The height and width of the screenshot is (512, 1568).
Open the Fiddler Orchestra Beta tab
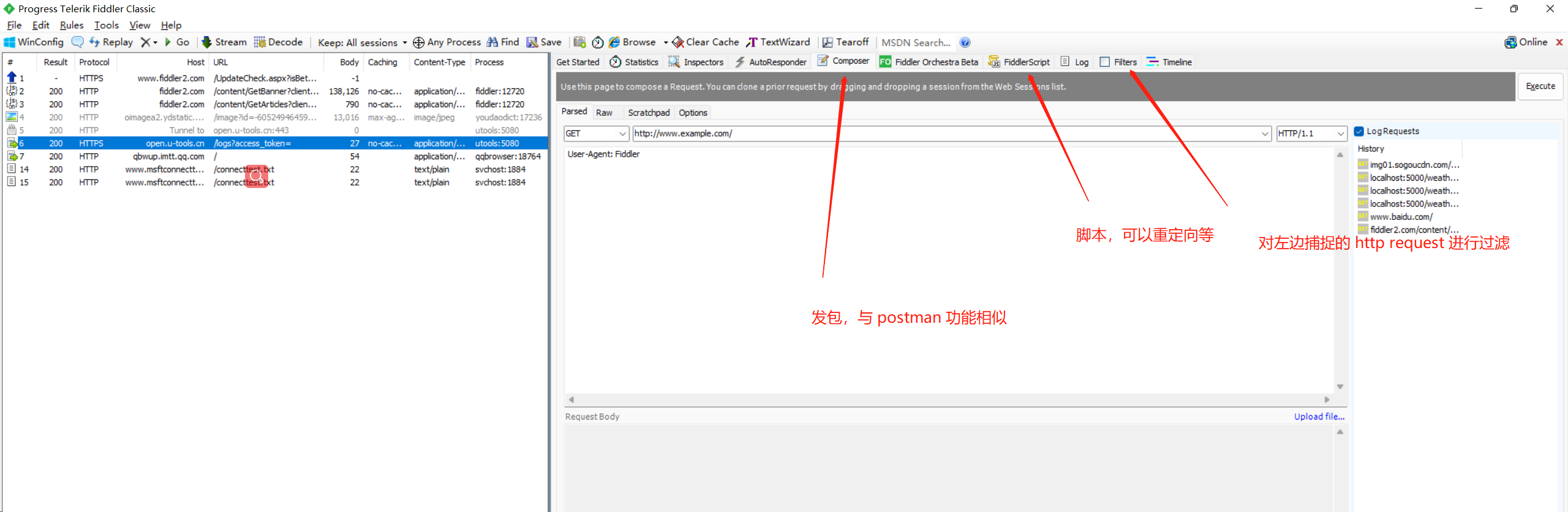(929, 62)
